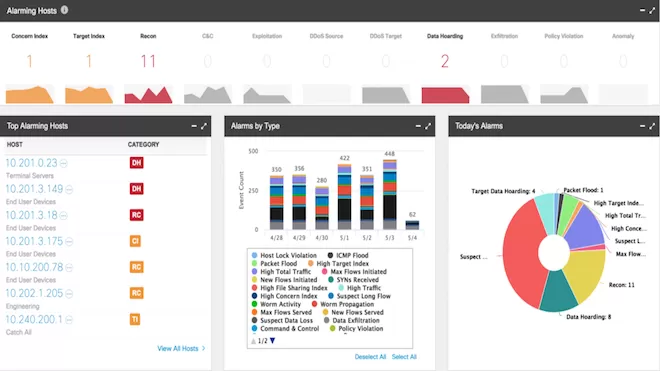Viewport: 660px width, 371px height.
Task: Toggle the Worm Propagation legend series
Action: [x=343, y=304]
